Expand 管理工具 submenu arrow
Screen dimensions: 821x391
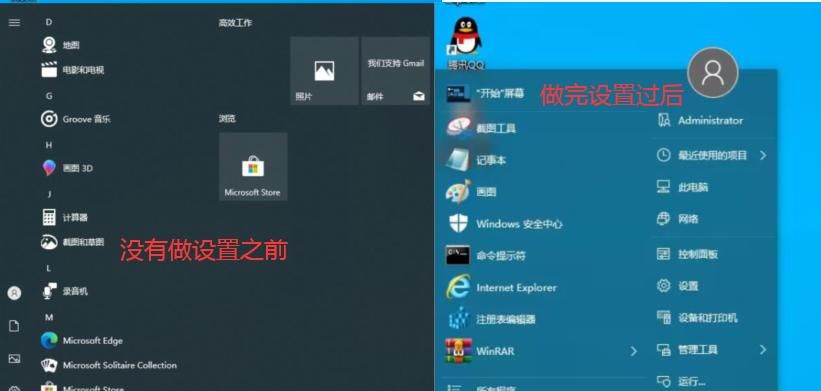(763, 349)
